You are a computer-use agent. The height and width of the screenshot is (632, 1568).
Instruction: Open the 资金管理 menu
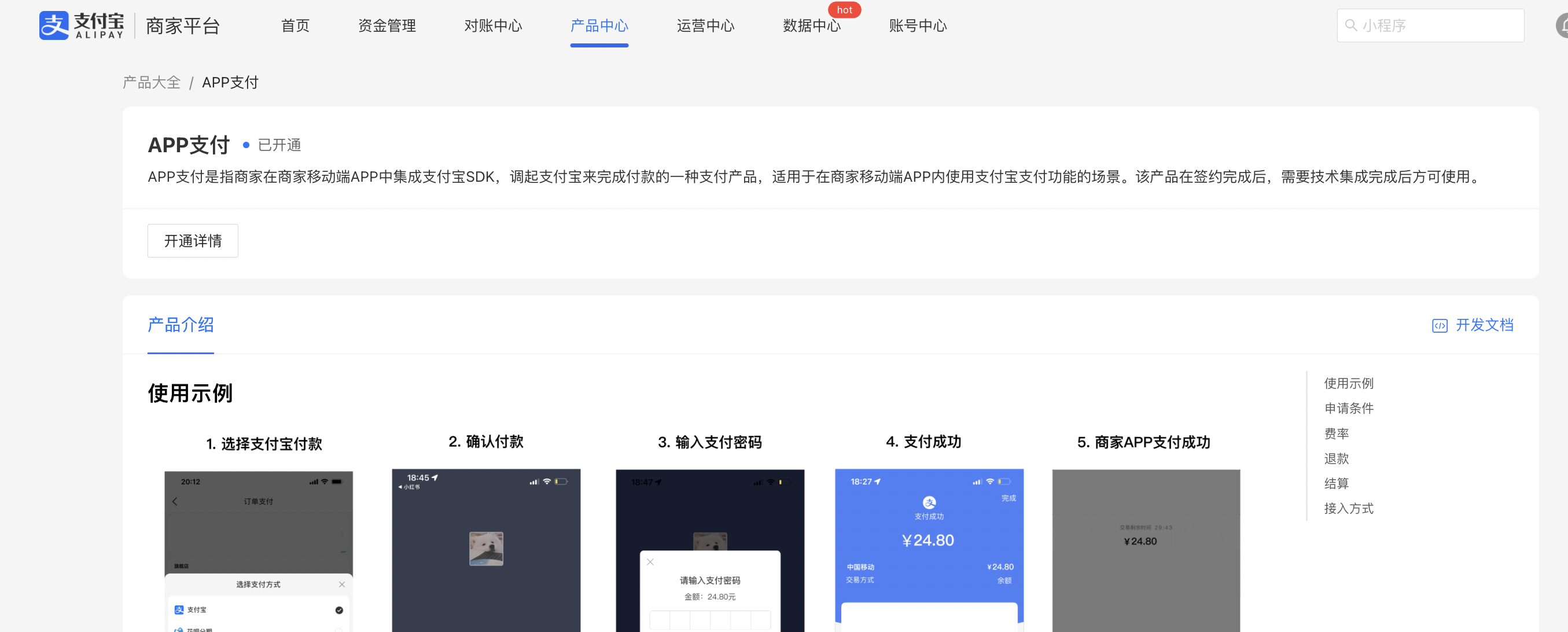coord(387,25)
